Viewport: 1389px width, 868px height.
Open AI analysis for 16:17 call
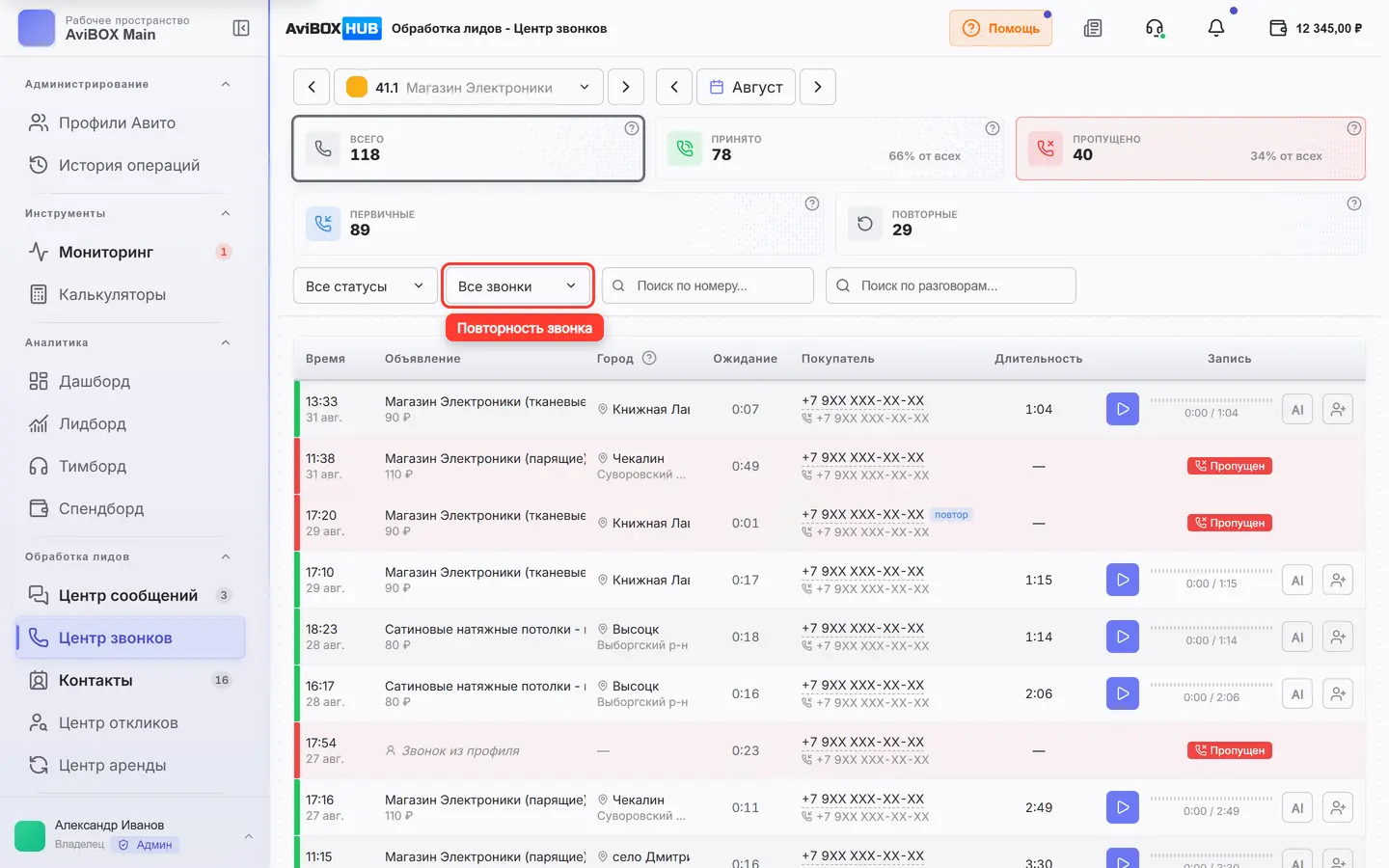coord(1297,693)
